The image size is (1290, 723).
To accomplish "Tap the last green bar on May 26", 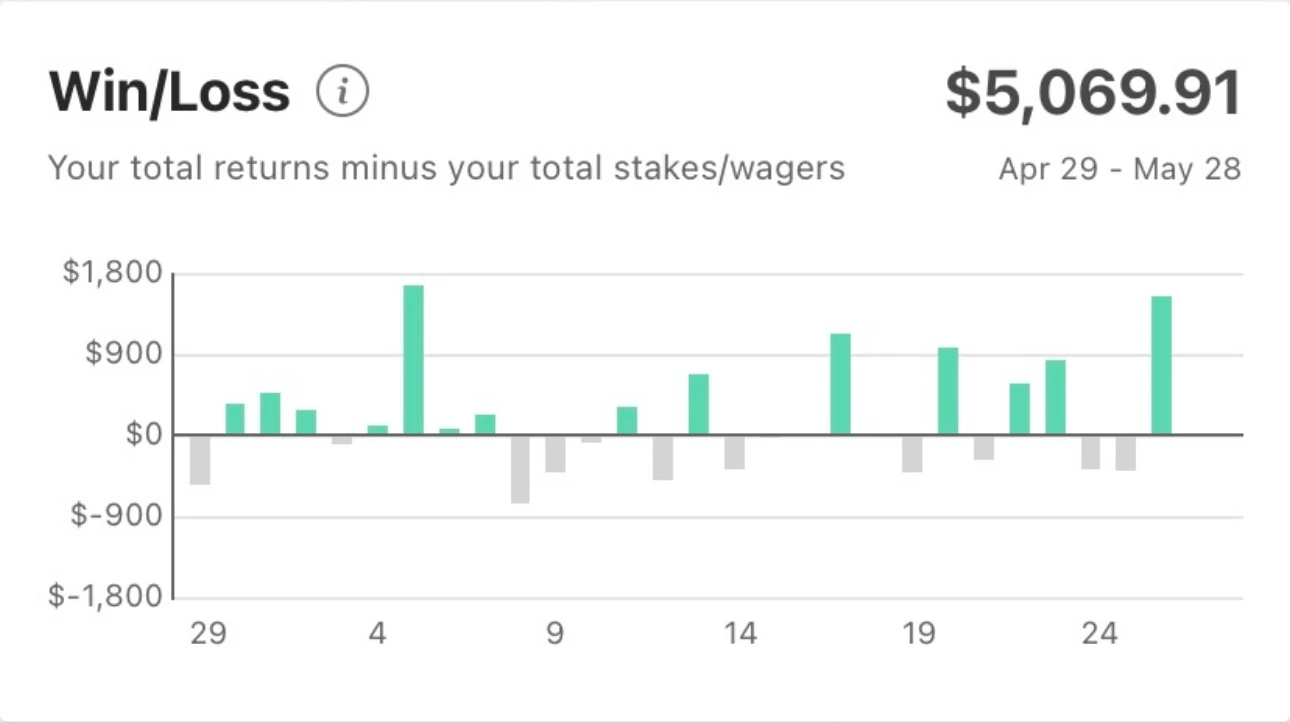I will pos(1161,365).
